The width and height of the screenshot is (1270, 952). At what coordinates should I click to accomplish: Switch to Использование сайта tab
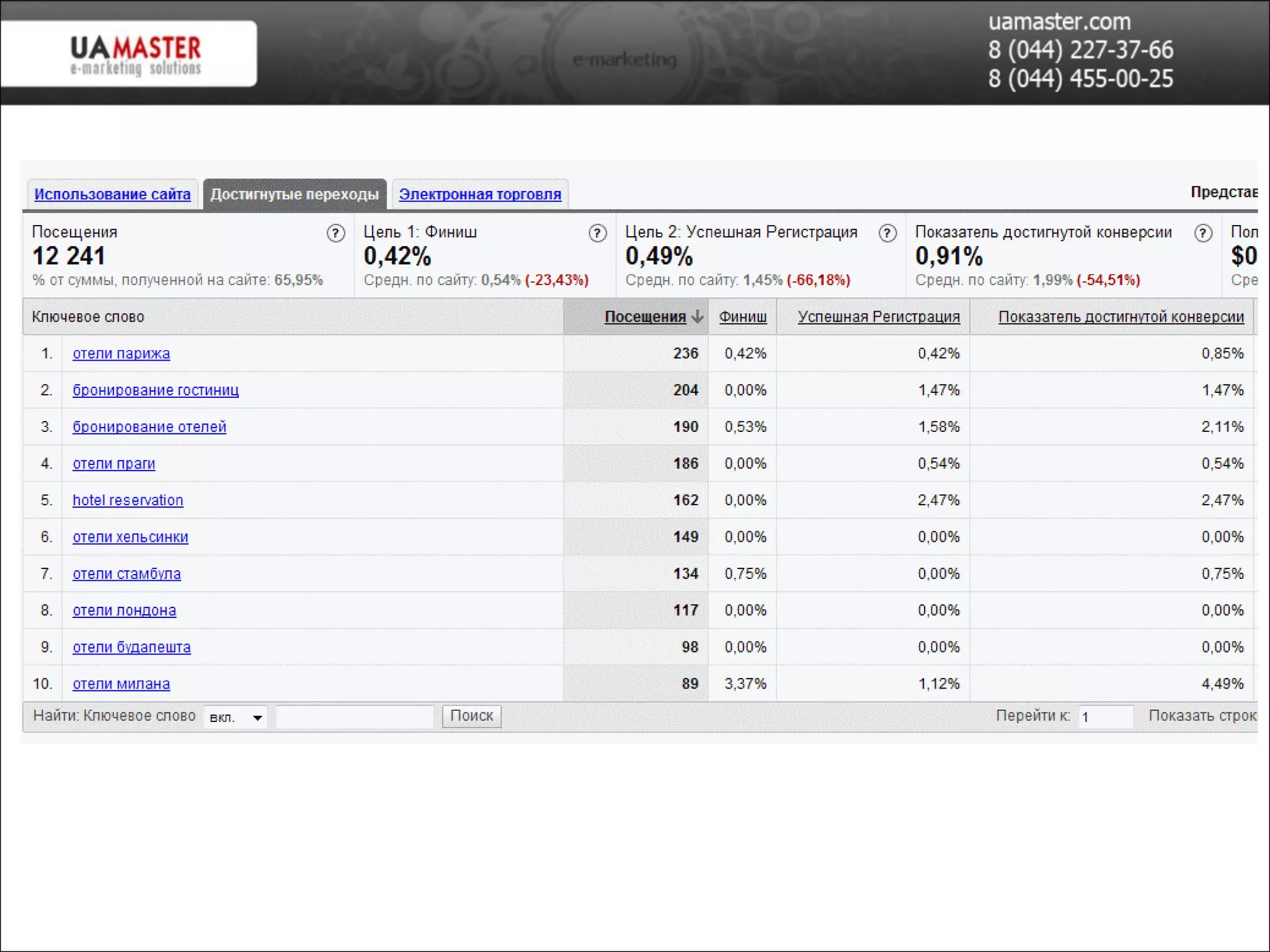[112, 194]
